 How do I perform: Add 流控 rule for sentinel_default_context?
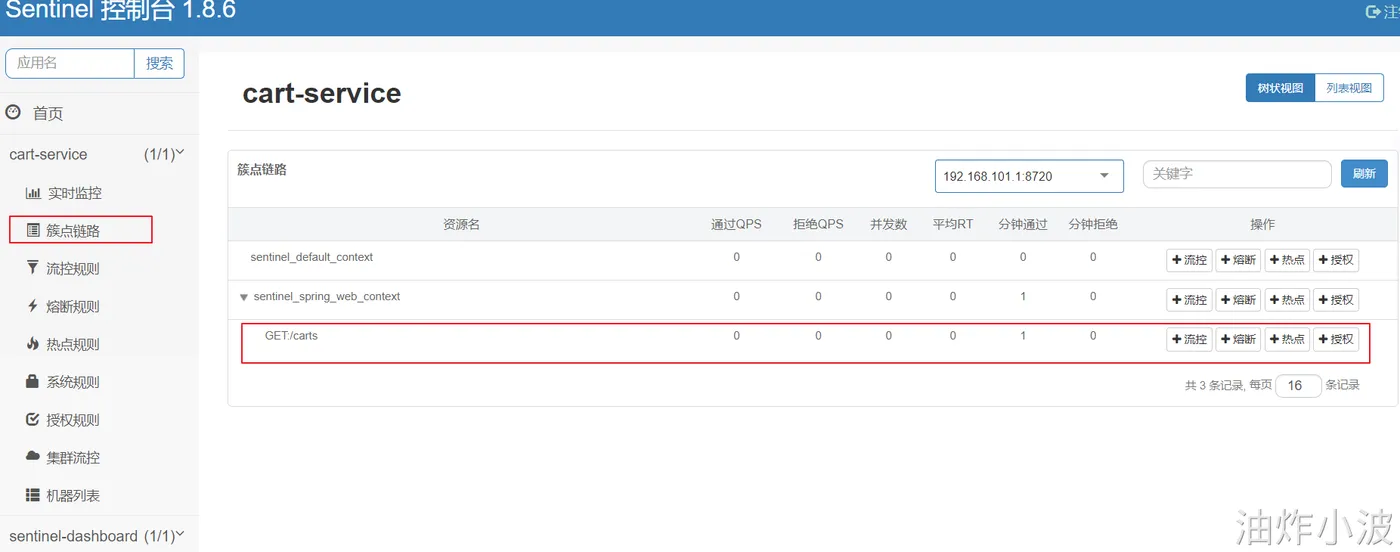tap(1189, 260)
